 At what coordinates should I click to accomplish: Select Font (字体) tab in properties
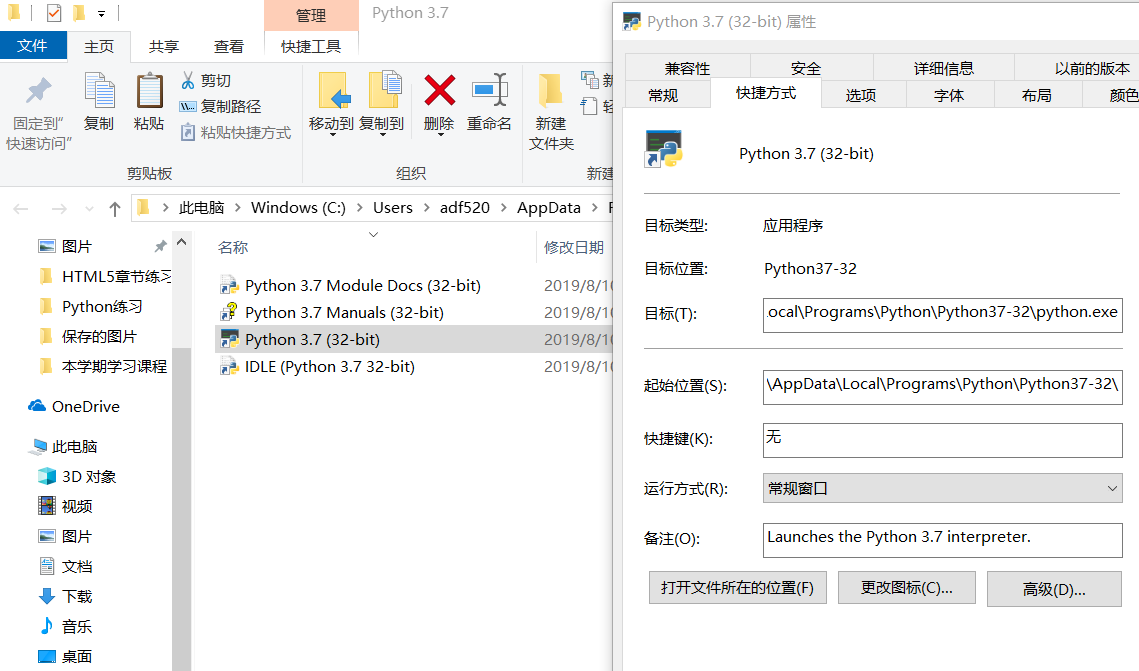(x=949, y=95)
